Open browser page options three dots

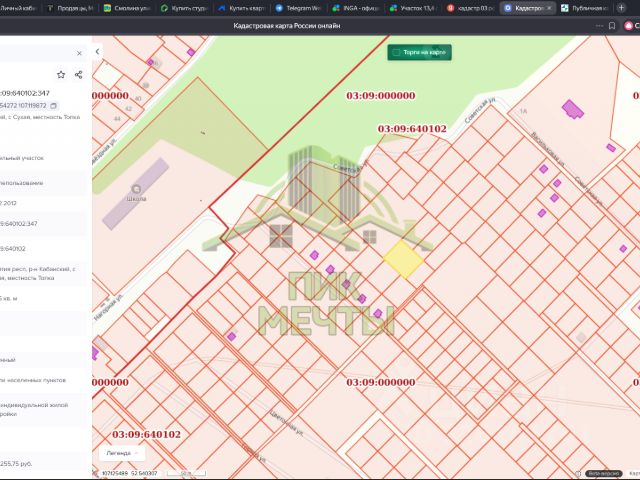coord(599,26)
